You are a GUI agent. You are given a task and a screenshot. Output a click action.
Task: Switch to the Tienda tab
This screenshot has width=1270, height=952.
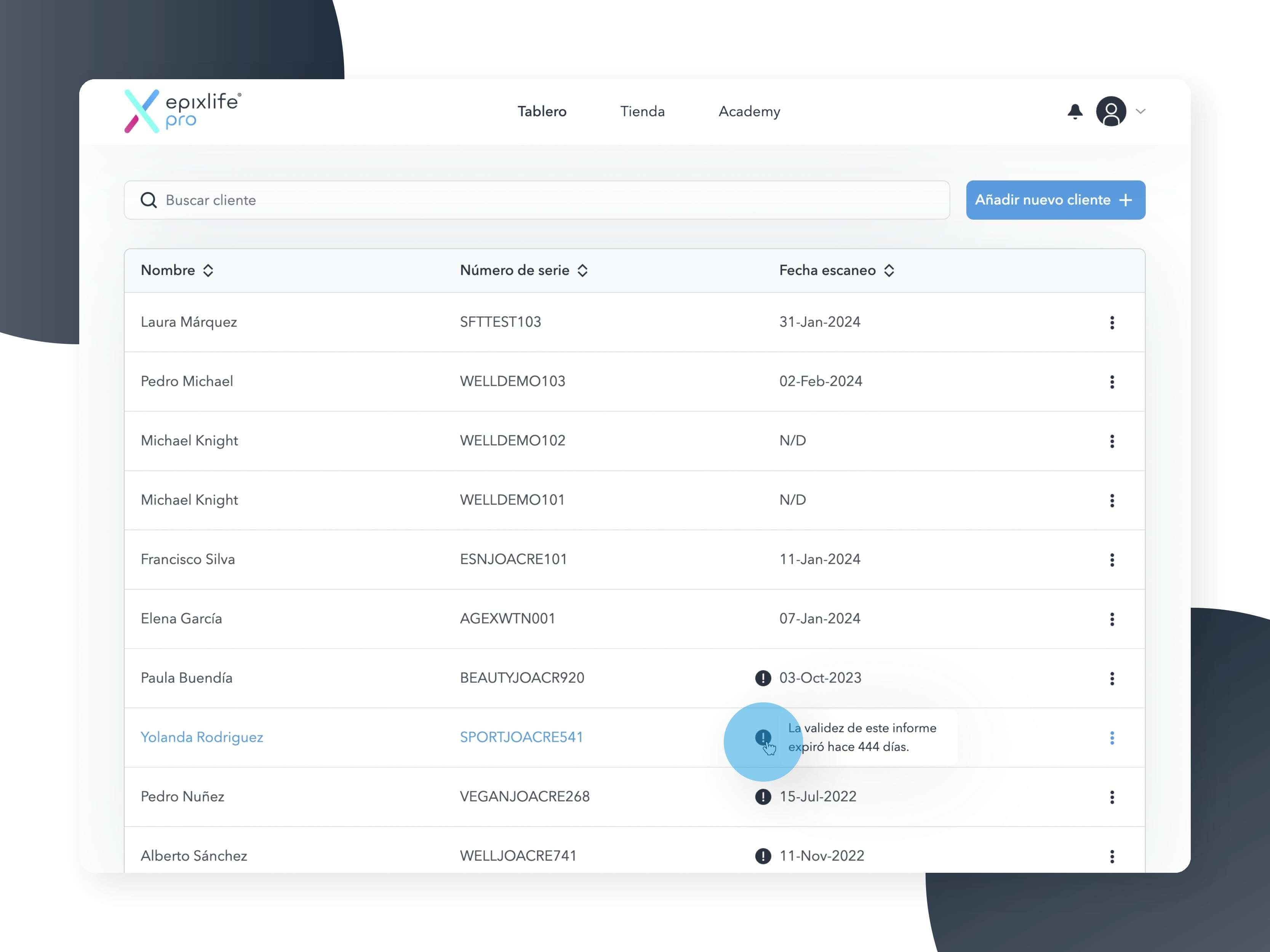643,111
